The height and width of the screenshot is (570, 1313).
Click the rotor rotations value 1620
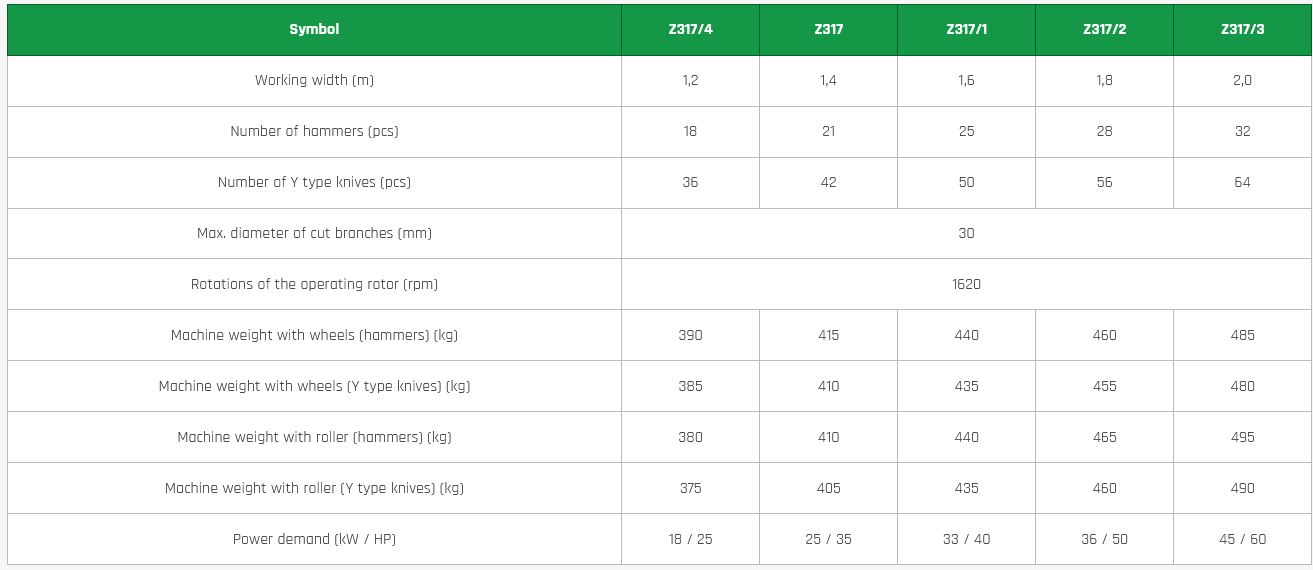pos(966,284)
